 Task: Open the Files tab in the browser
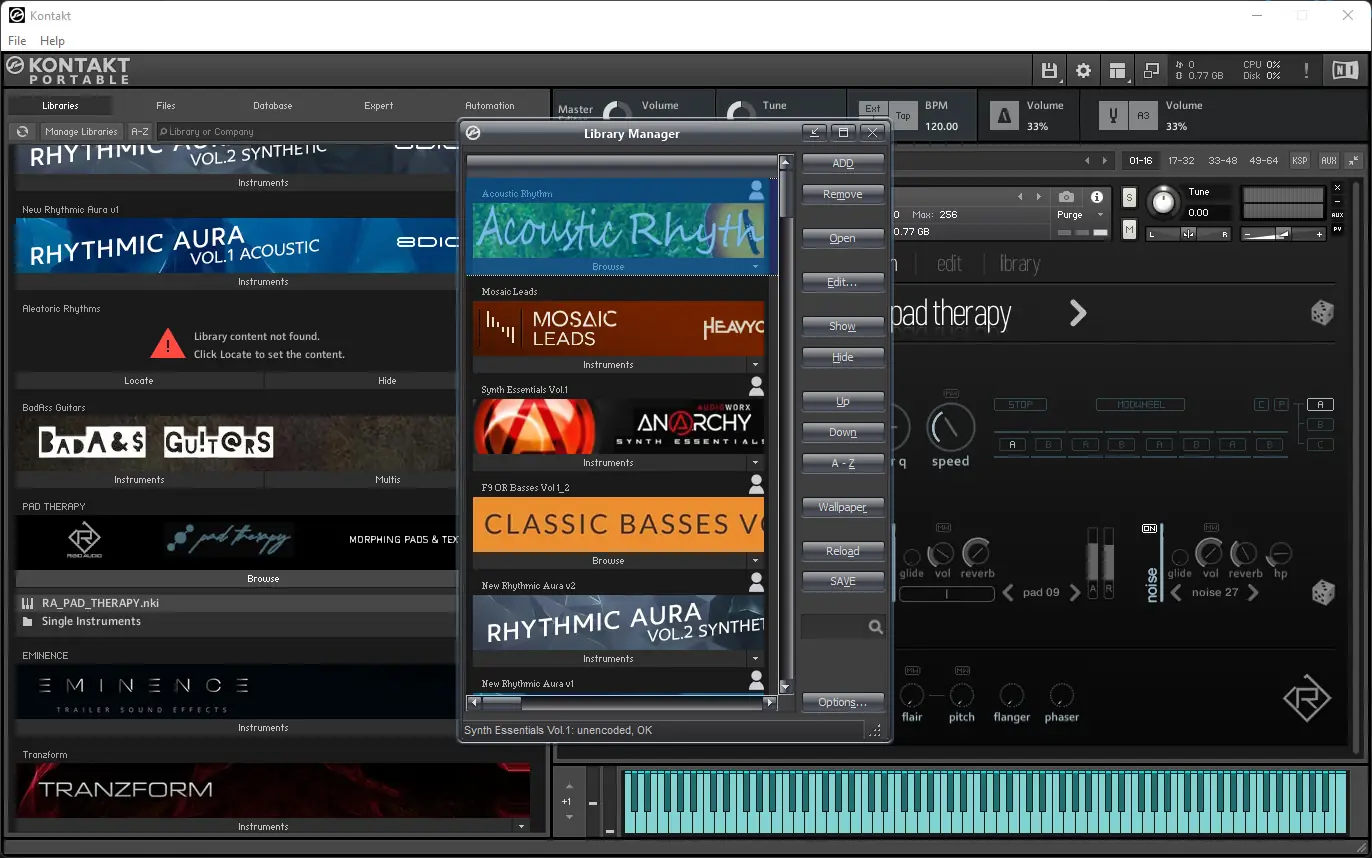[x=166, y=105]
